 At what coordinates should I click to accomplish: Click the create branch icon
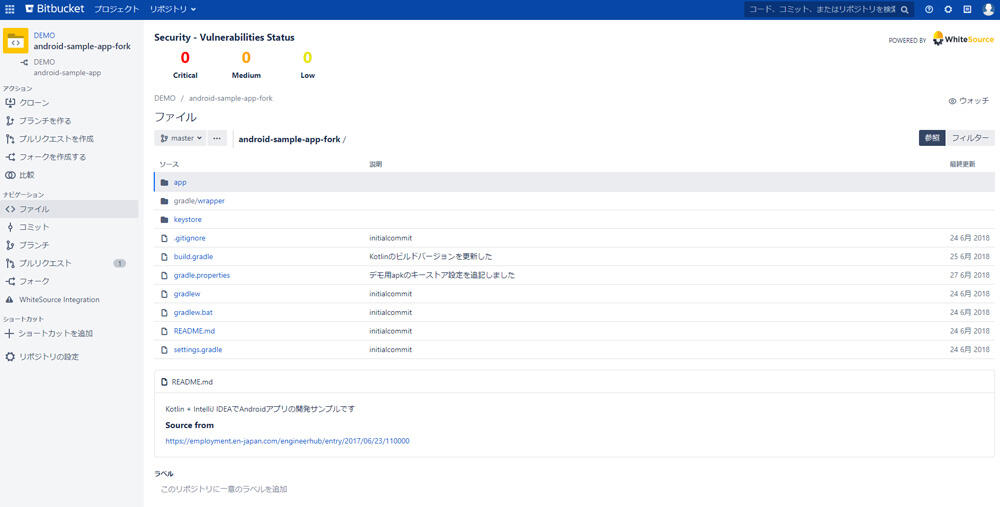(10, 121)
